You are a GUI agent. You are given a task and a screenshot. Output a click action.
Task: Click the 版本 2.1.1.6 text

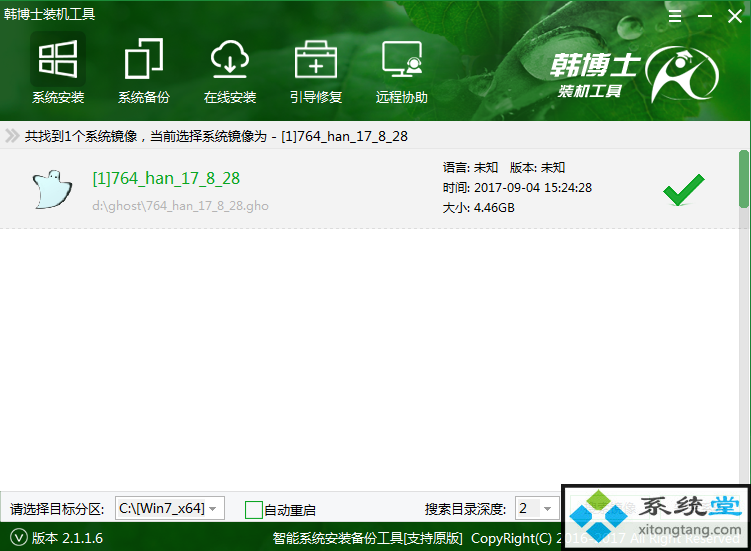click(x=67, y=538)
